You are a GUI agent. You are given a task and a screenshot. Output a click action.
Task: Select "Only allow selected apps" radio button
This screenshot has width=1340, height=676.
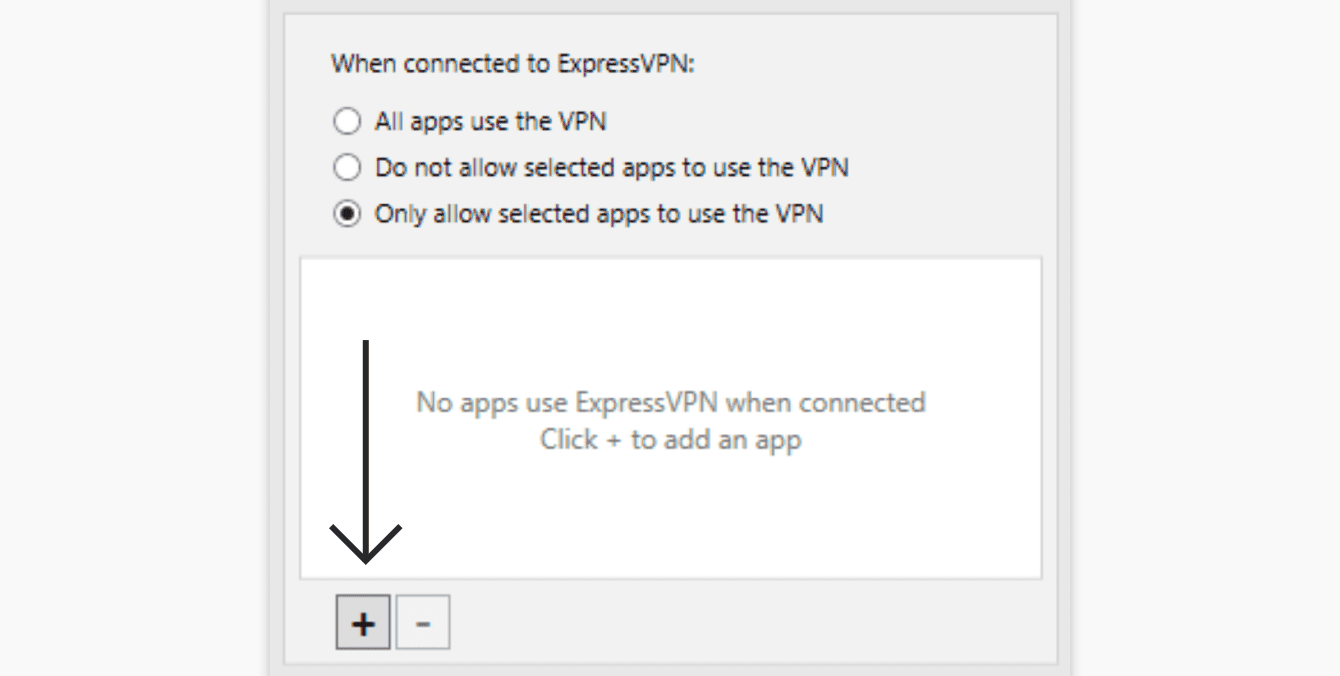tap(347, 214)
